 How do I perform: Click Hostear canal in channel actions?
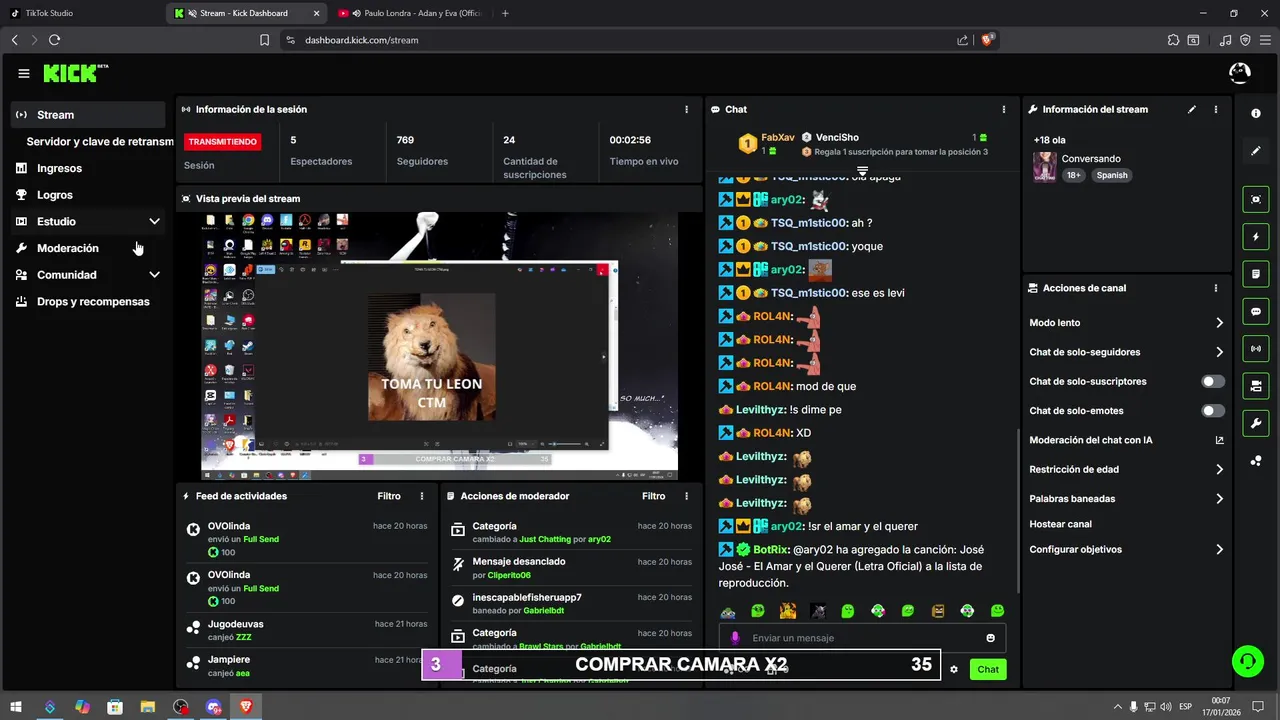tap(1060, 524)
